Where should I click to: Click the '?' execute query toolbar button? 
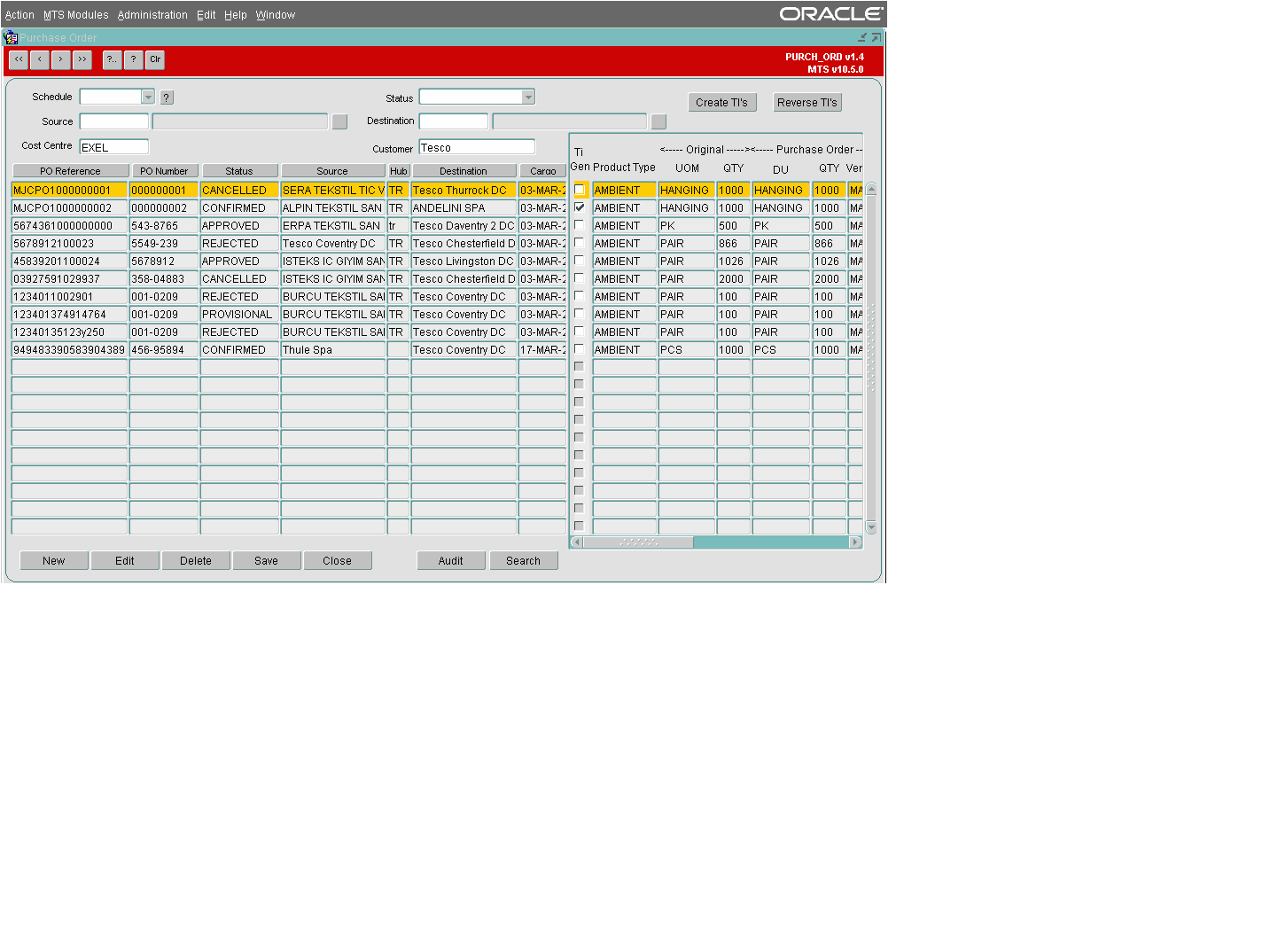point(133,59)
